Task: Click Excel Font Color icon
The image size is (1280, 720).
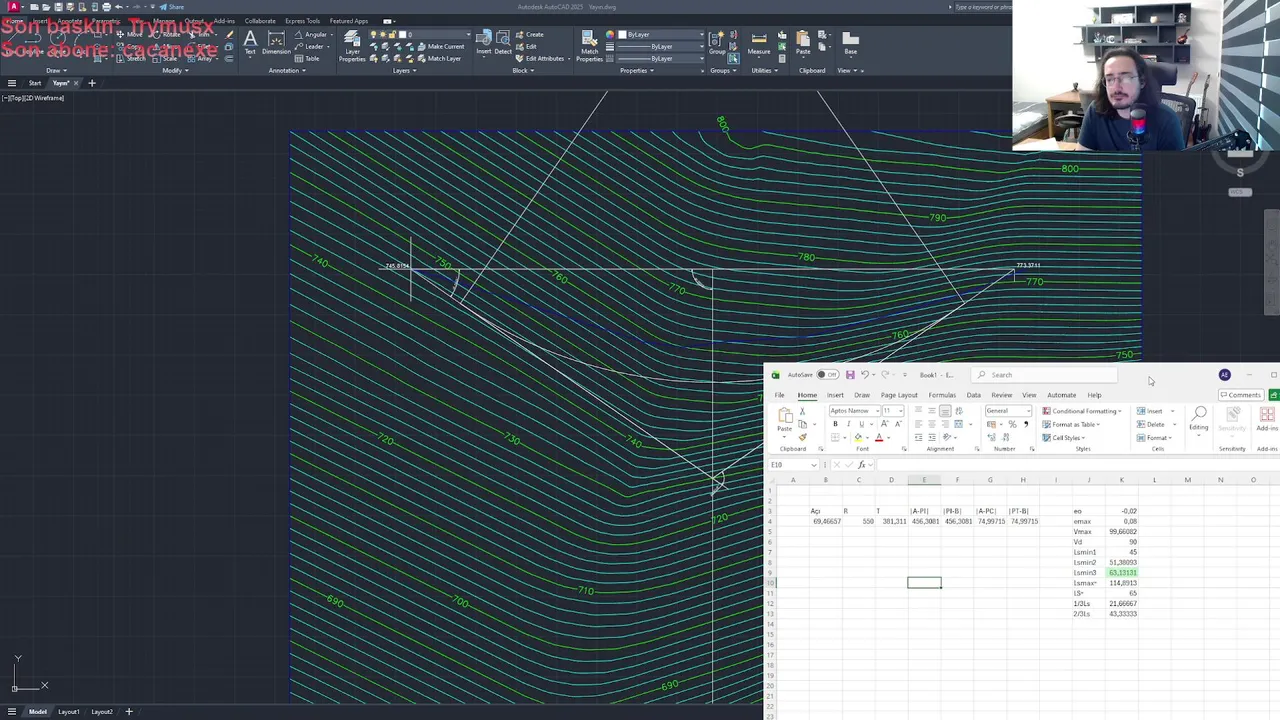Action: 879,437
